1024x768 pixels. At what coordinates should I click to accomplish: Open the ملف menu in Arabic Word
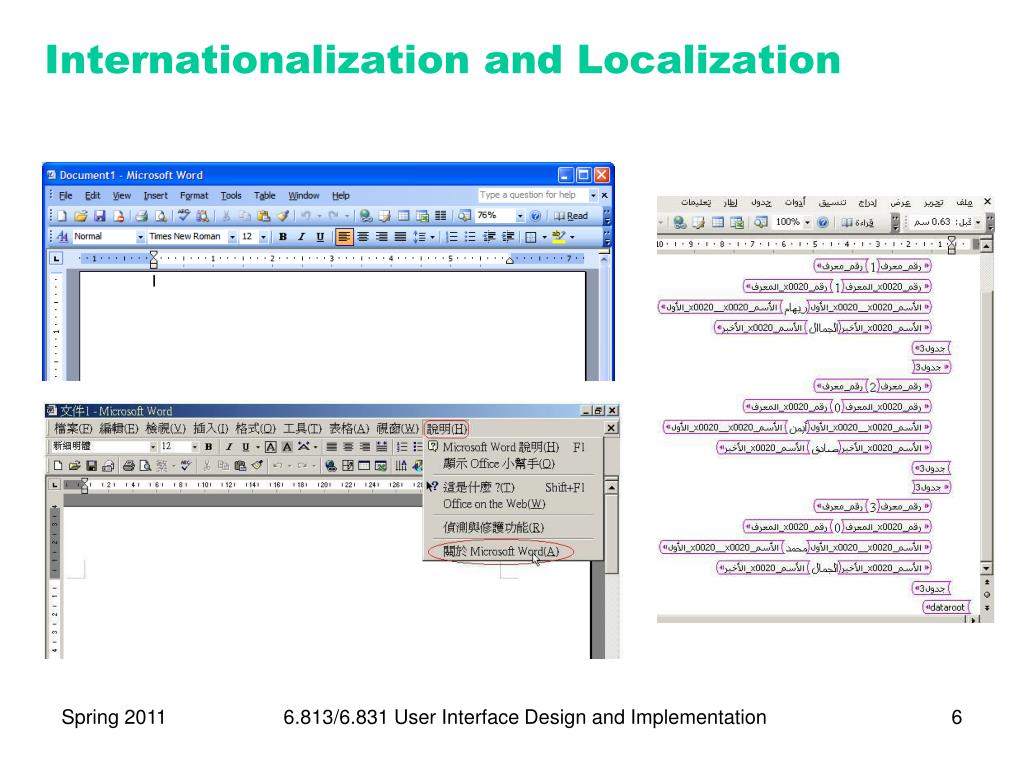point(964,202)
